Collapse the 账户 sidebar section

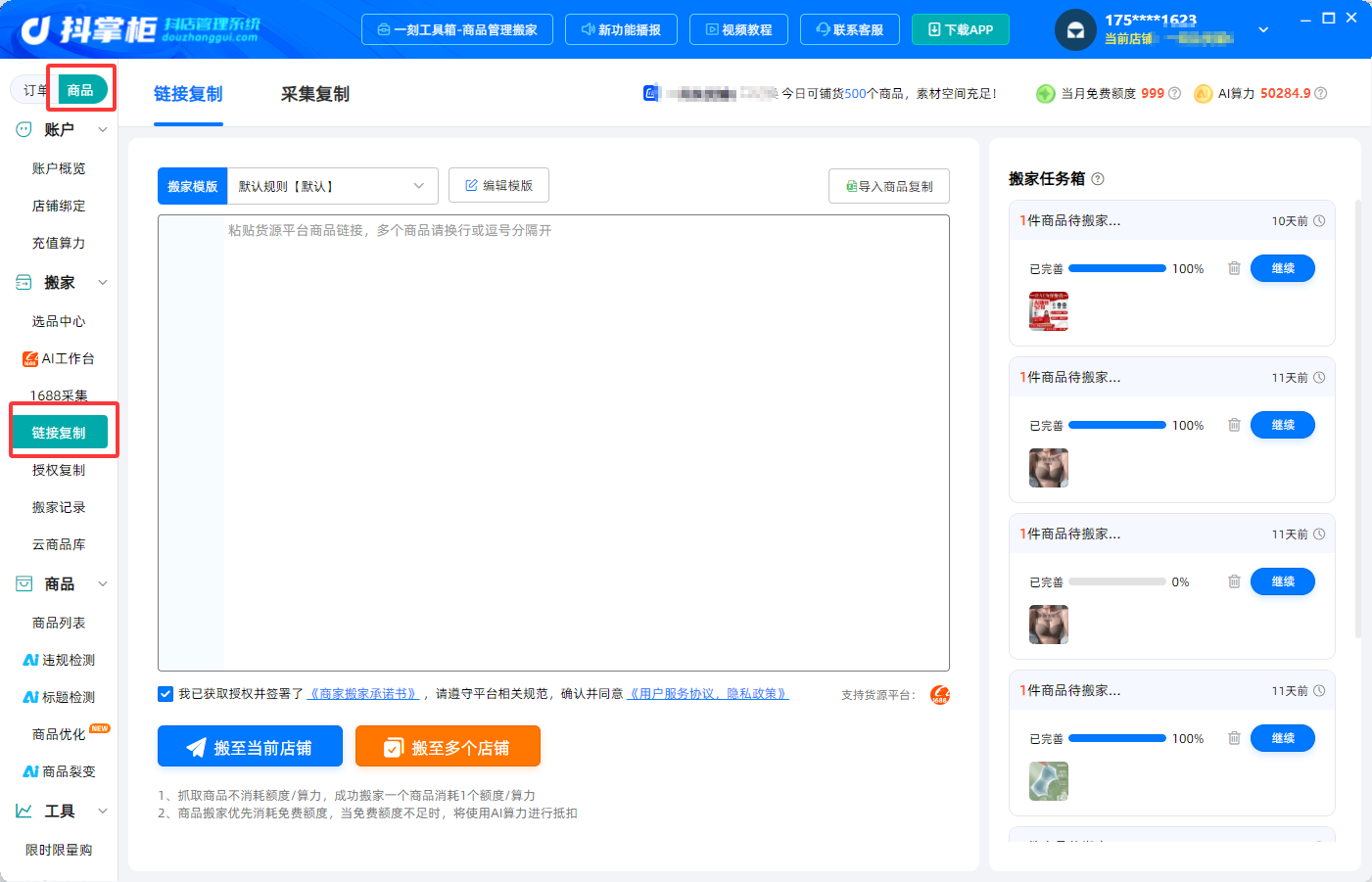(x=103, y=129)
